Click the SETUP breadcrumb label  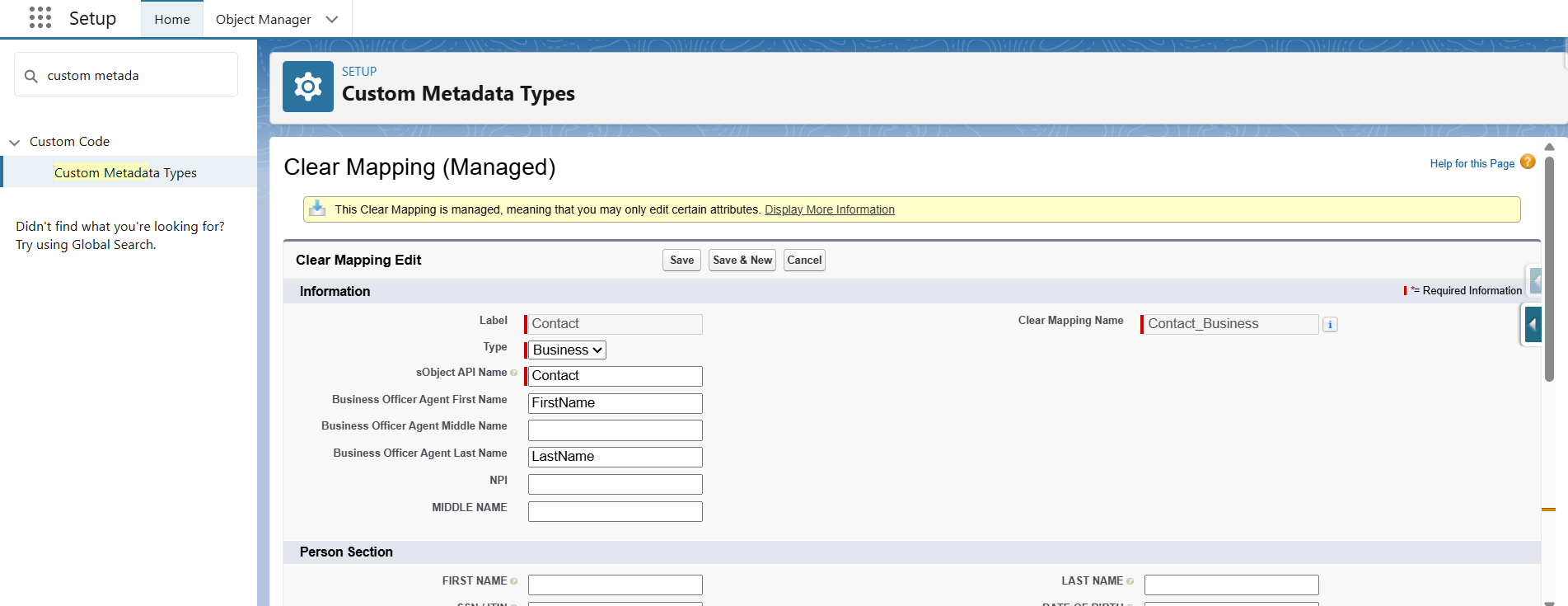[359, 72]
